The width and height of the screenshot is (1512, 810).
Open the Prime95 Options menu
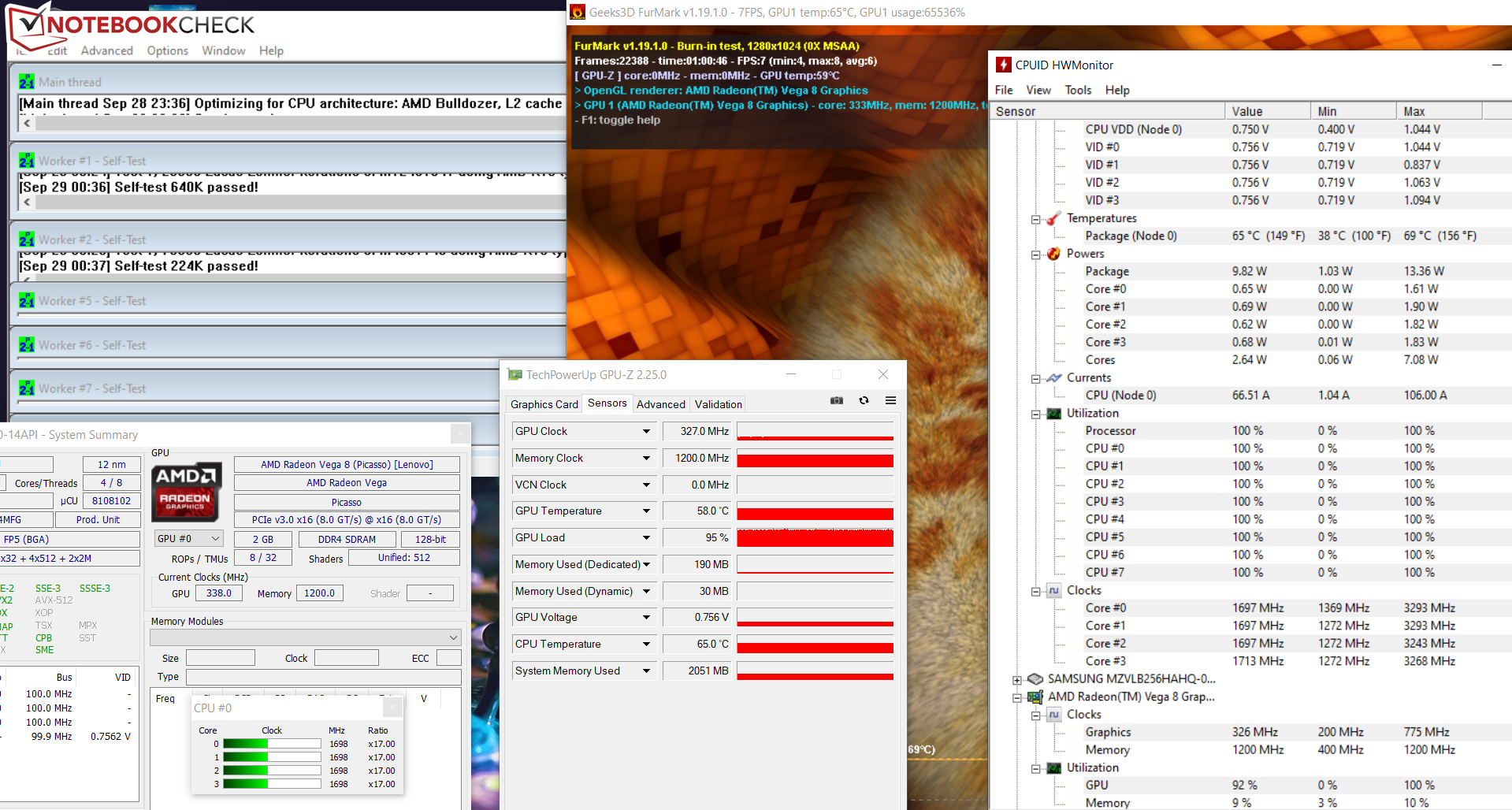pyautogui.click(x=168, y=50)
